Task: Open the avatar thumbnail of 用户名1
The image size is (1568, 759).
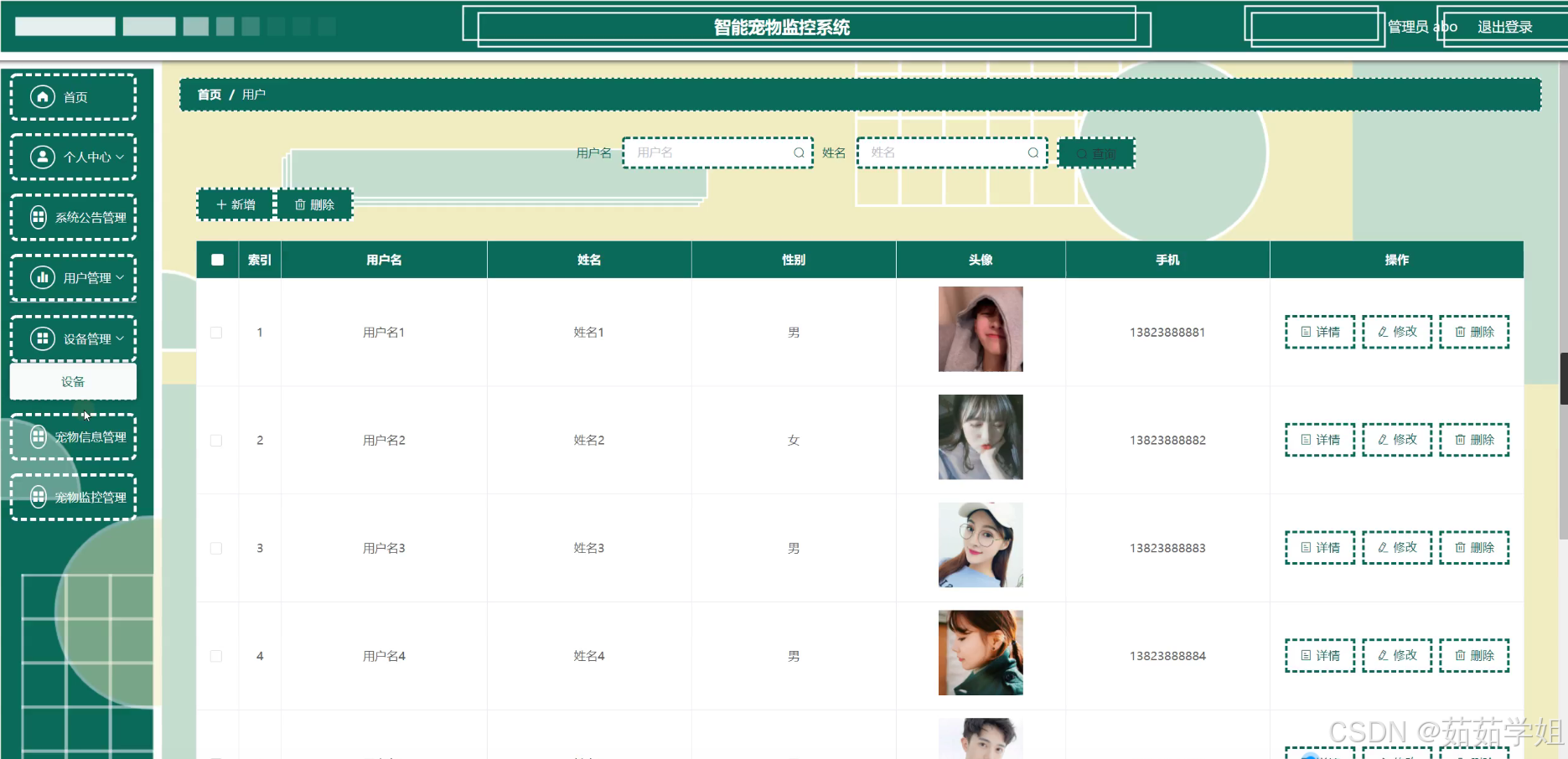Action: point(981,329)
